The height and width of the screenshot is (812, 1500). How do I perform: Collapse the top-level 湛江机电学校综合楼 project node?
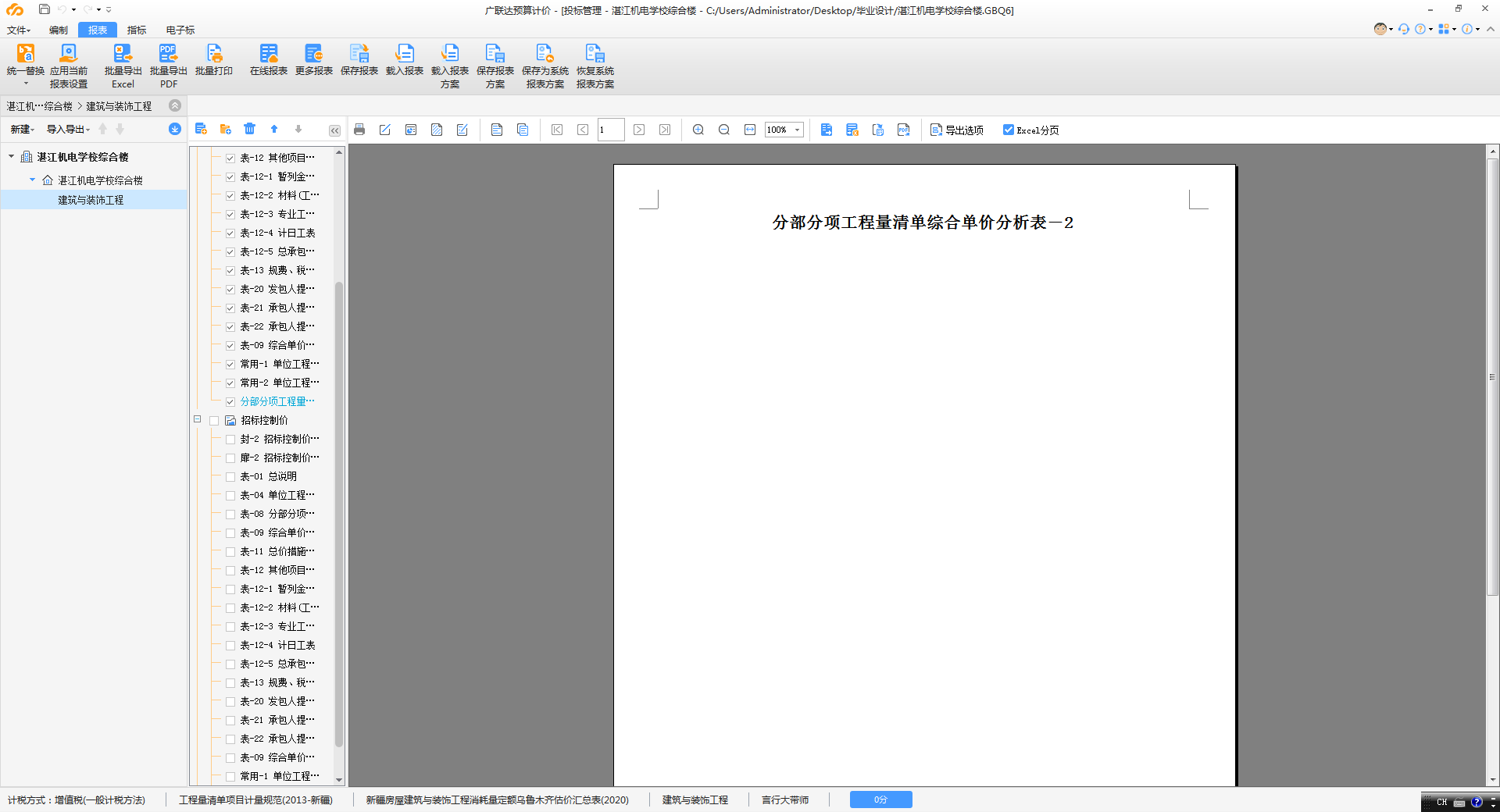tap(11, 157)
